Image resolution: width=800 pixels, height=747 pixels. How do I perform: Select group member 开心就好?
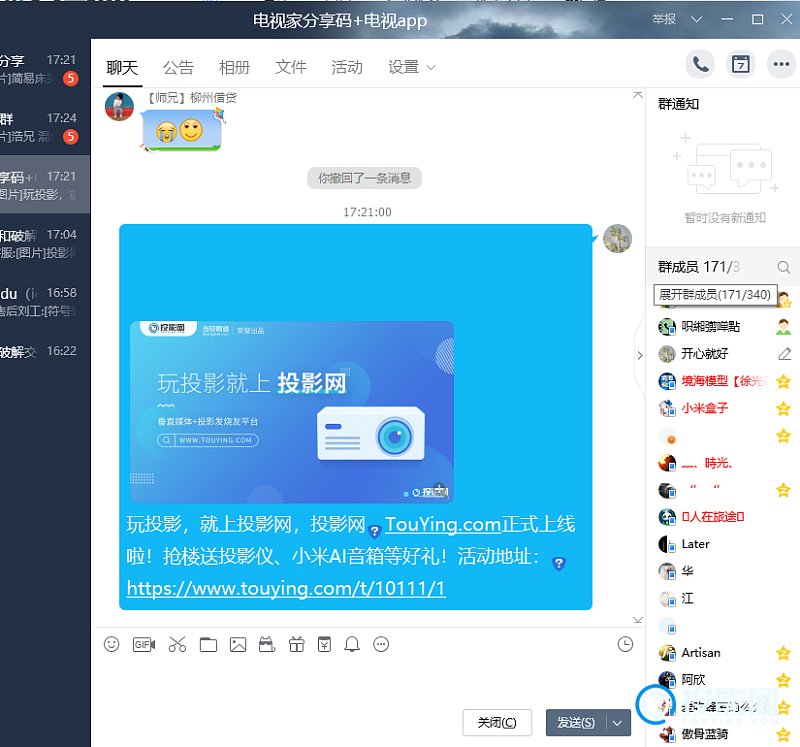click(705, 354)
